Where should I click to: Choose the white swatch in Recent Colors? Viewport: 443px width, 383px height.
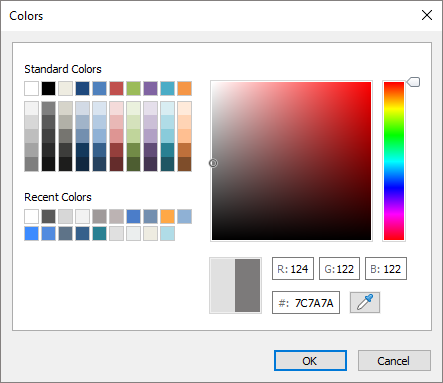[x=31, y=216]
